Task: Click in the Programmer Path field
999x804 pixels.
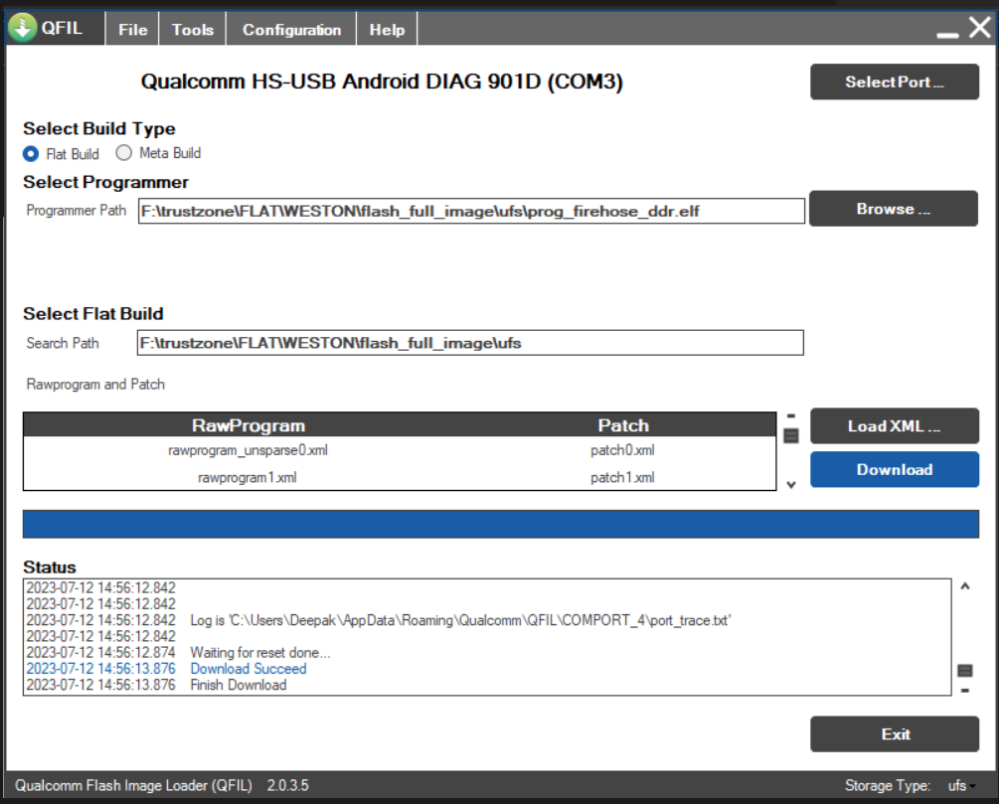Action: pos(471,211)
